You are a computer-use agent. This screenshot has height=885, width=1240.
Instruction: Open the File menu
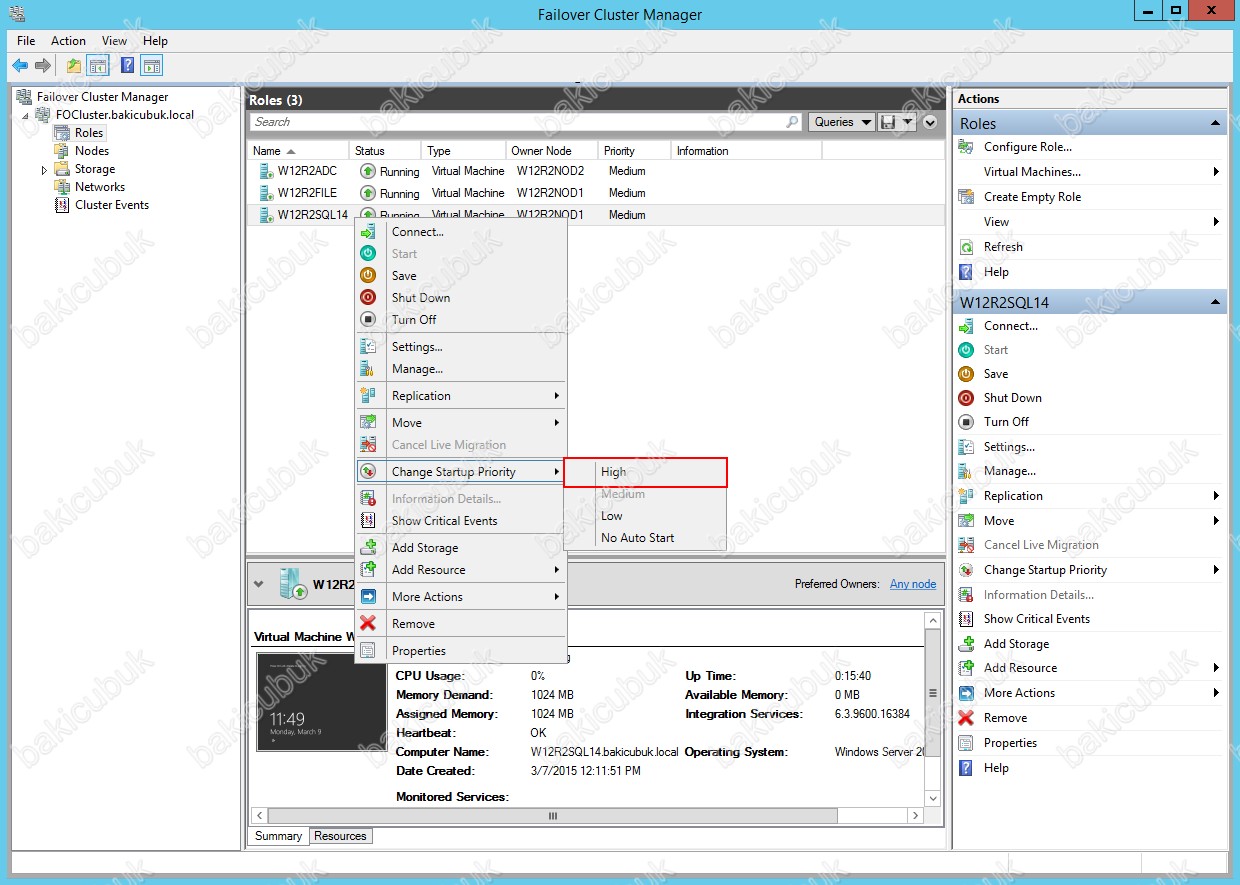coord(26,41)
